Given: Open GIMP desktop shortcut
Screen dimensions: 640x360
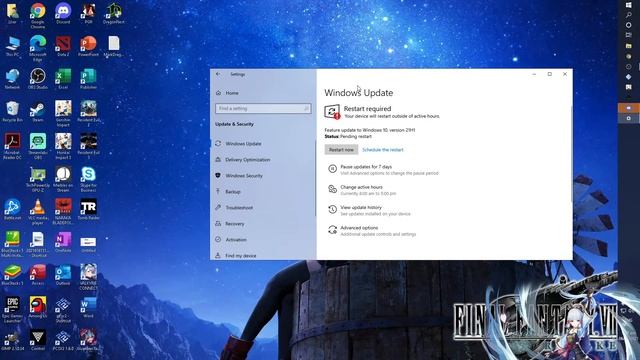Looking at the screenshot, I should click(x=12, y=340).
